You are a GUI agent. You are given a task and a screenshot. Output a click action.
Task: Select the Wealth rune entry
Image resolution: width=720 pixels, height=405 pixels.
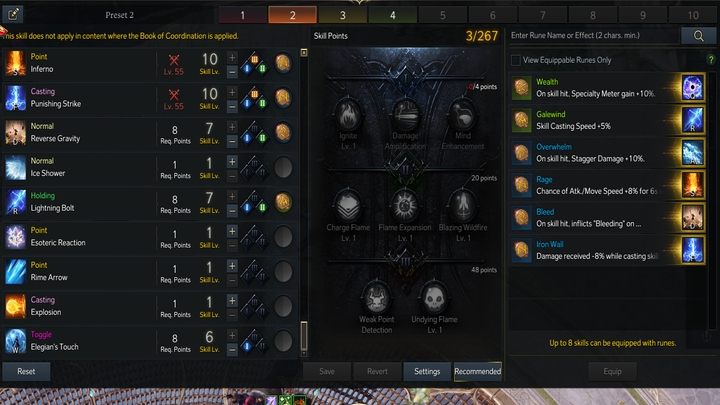(x=607, y=88)
